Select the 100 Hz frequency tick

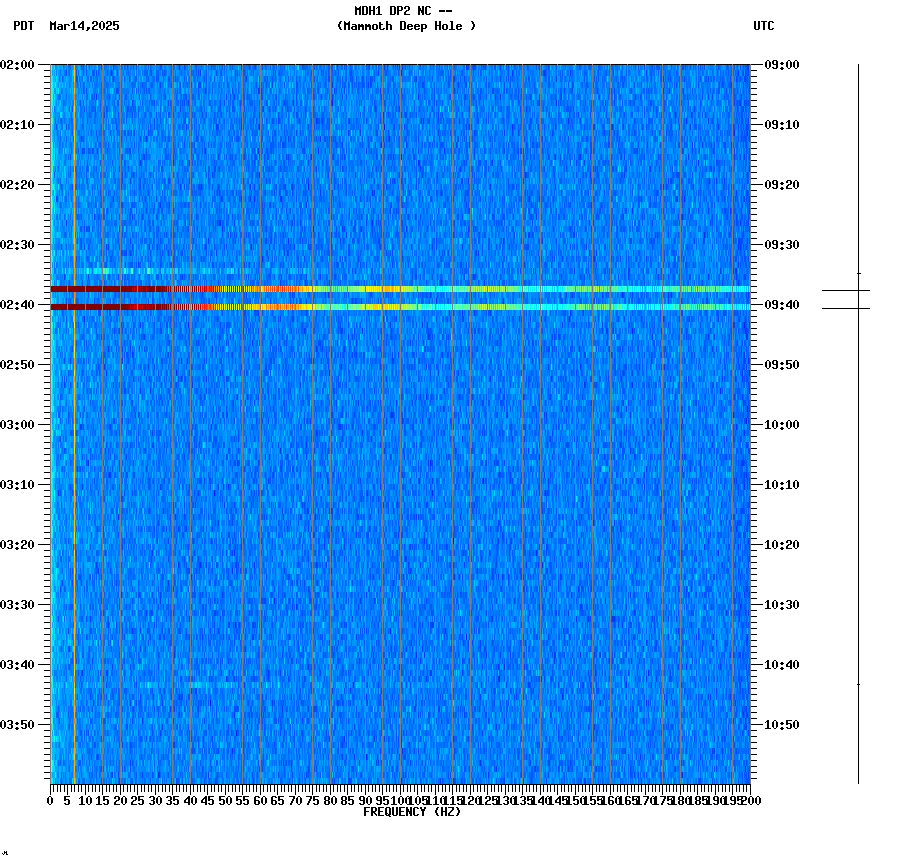click(398, 799)
